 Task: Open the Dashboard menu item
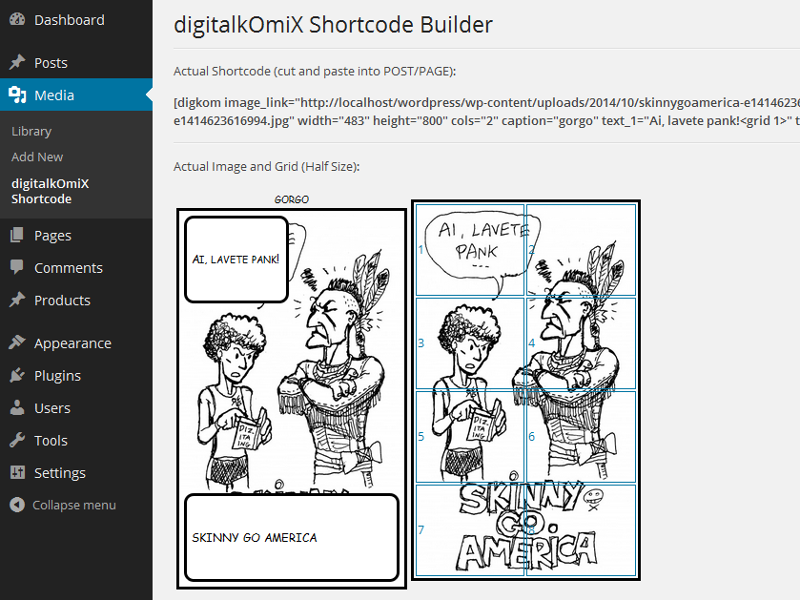[x=69, y=20]
